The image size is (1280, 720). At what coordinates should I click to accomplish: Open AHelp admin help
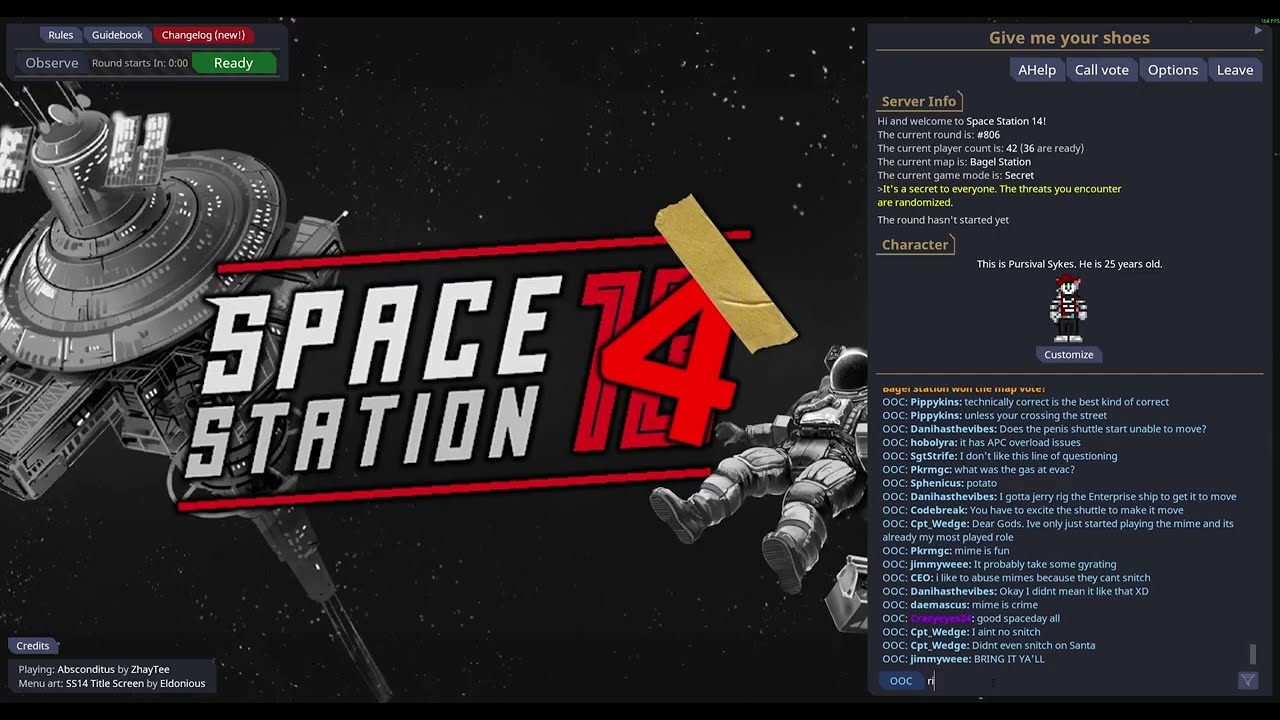(1037, 70)
